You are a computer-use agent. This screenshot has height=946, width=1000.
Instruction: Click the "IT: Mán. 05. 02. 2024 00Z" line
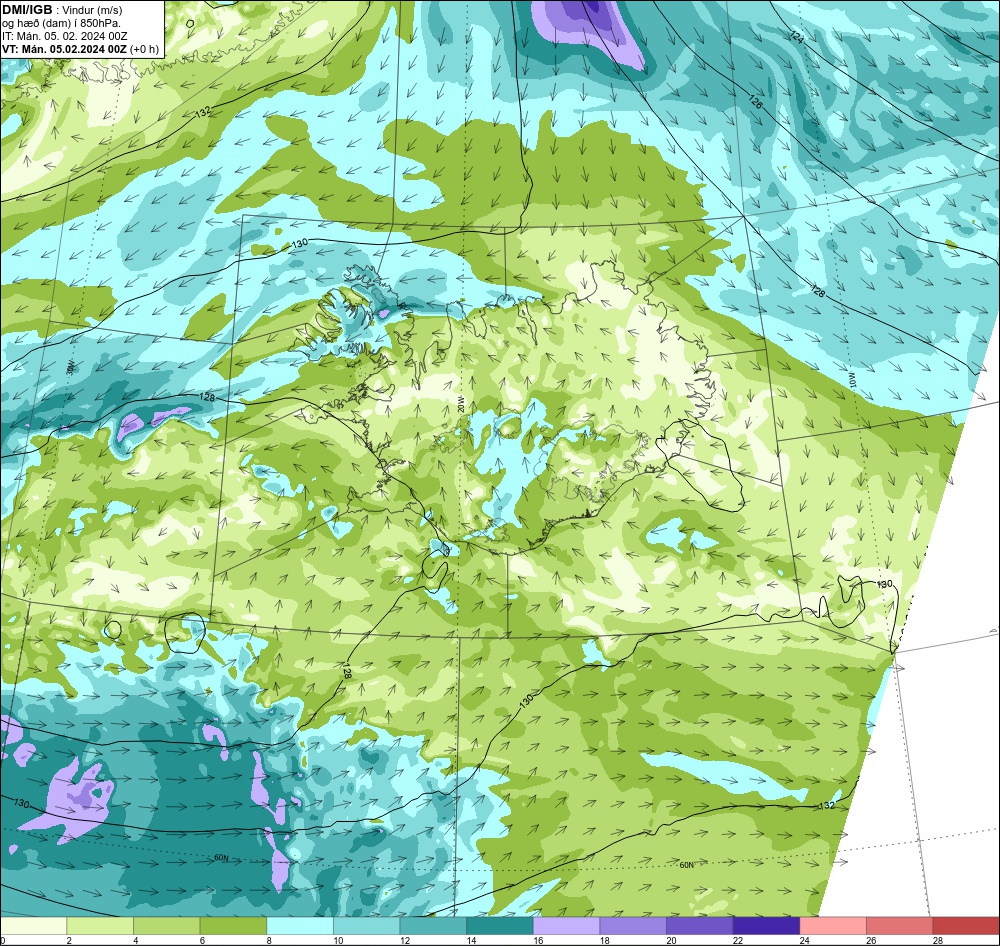(64, 36)
